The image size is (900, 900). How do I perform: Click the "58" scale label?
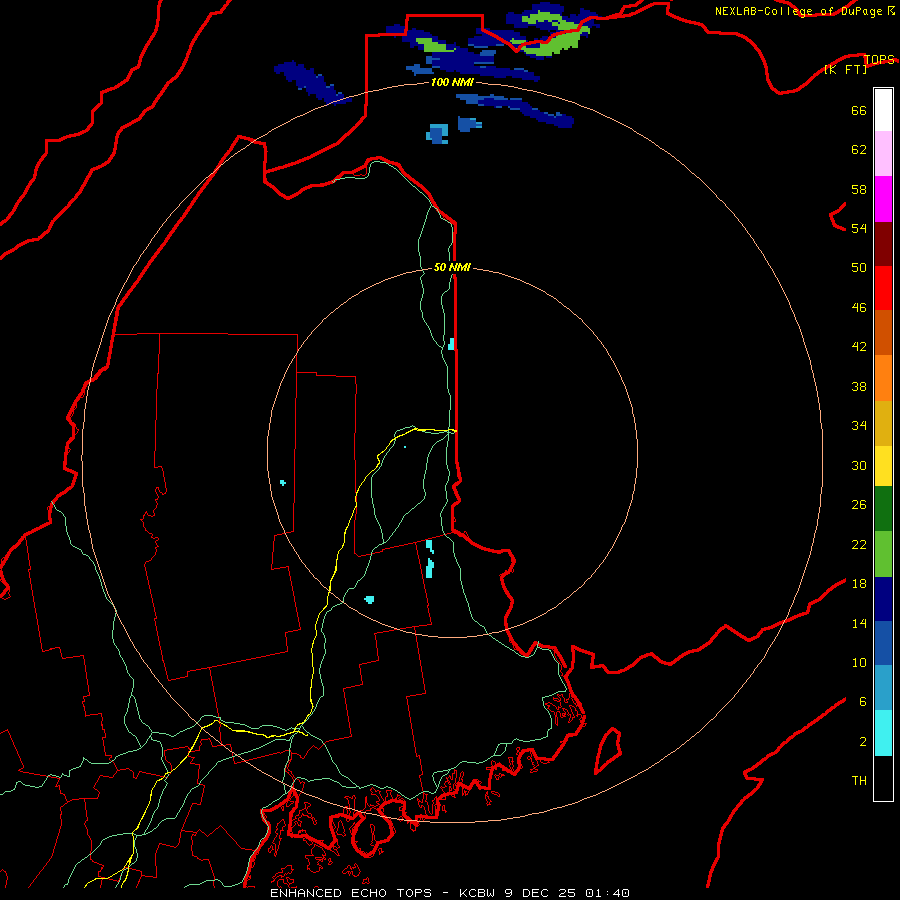[859, 189]
